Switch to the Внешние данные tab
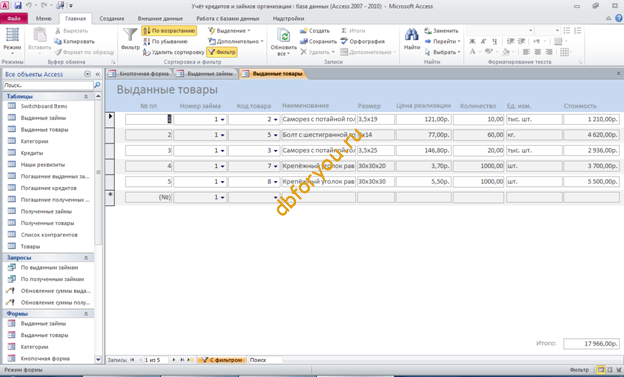 (160, 18)
